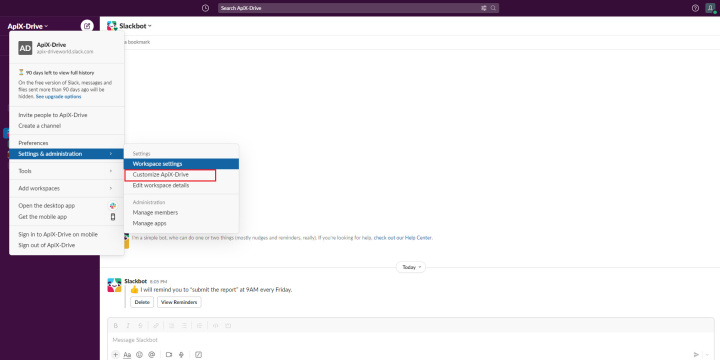Record audio clip microphone icon
The height and width of the screenshot is (360, 720).
181,354
